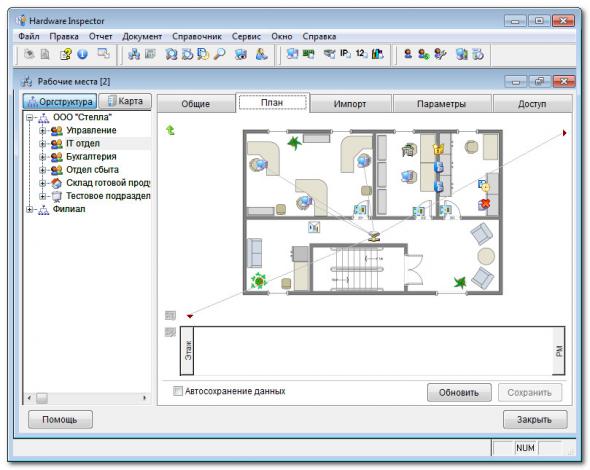Collapse the ООО "Стелла" tree node
590x470 pixels.
[x=29, y=118]
